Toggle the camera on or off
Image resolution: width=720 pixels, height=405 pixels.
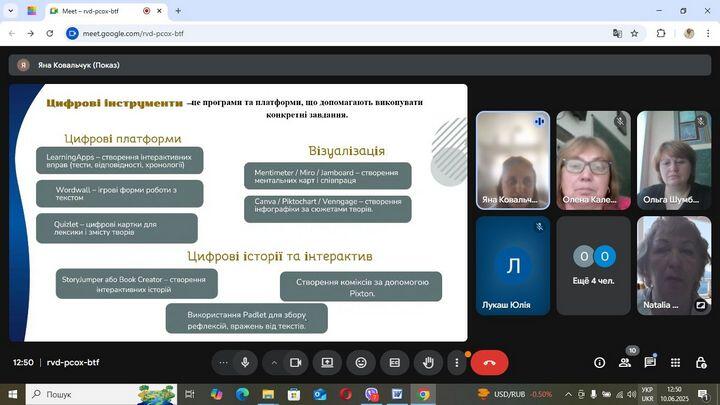coord(295,363)
